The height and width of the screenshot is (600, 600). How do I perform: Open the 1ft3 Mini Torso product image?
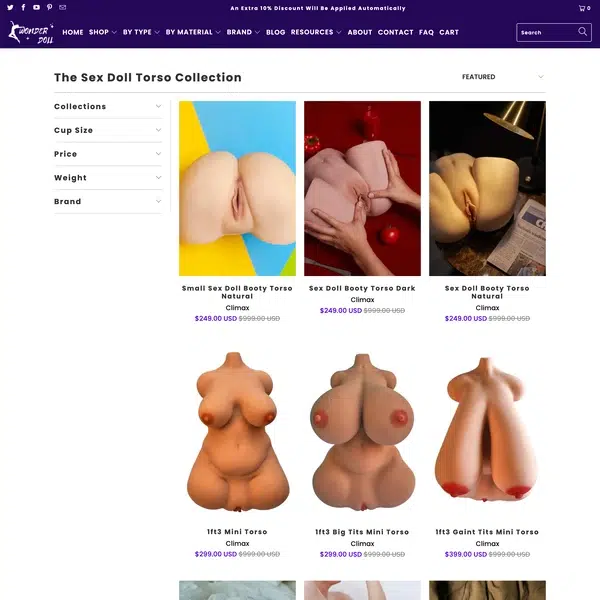coord(237,432)
